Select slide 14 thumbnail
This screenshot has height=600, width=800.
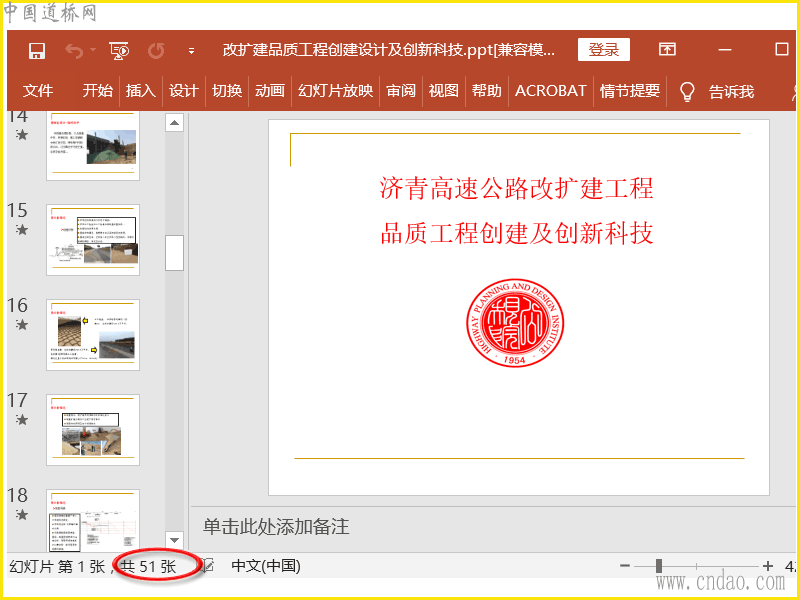pyautogui.click(x=93, y=145)
